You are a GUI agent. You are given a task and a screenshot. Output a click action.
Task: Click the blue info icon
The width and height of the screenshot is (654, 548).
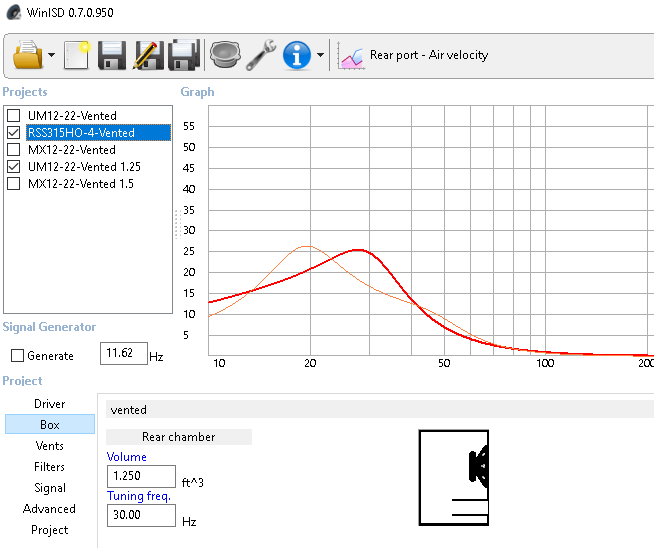[x=297, y=55]
